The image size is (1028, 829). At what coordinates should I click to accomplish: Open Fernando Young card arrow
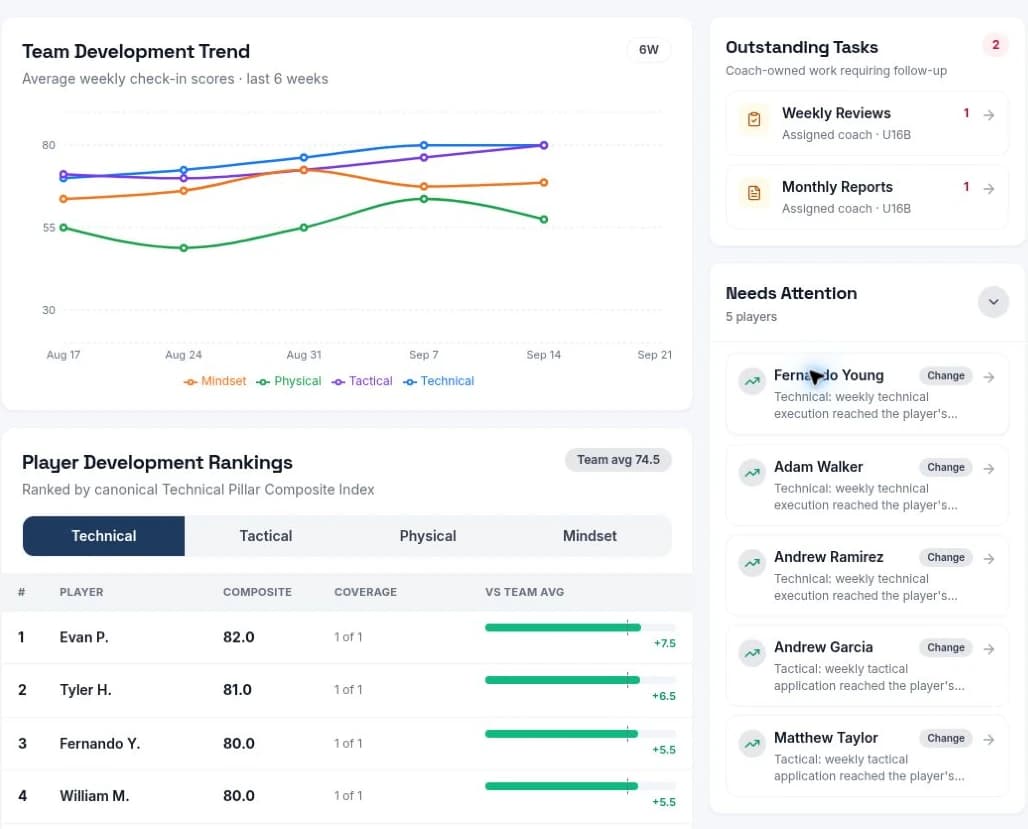tap(989, 377)
